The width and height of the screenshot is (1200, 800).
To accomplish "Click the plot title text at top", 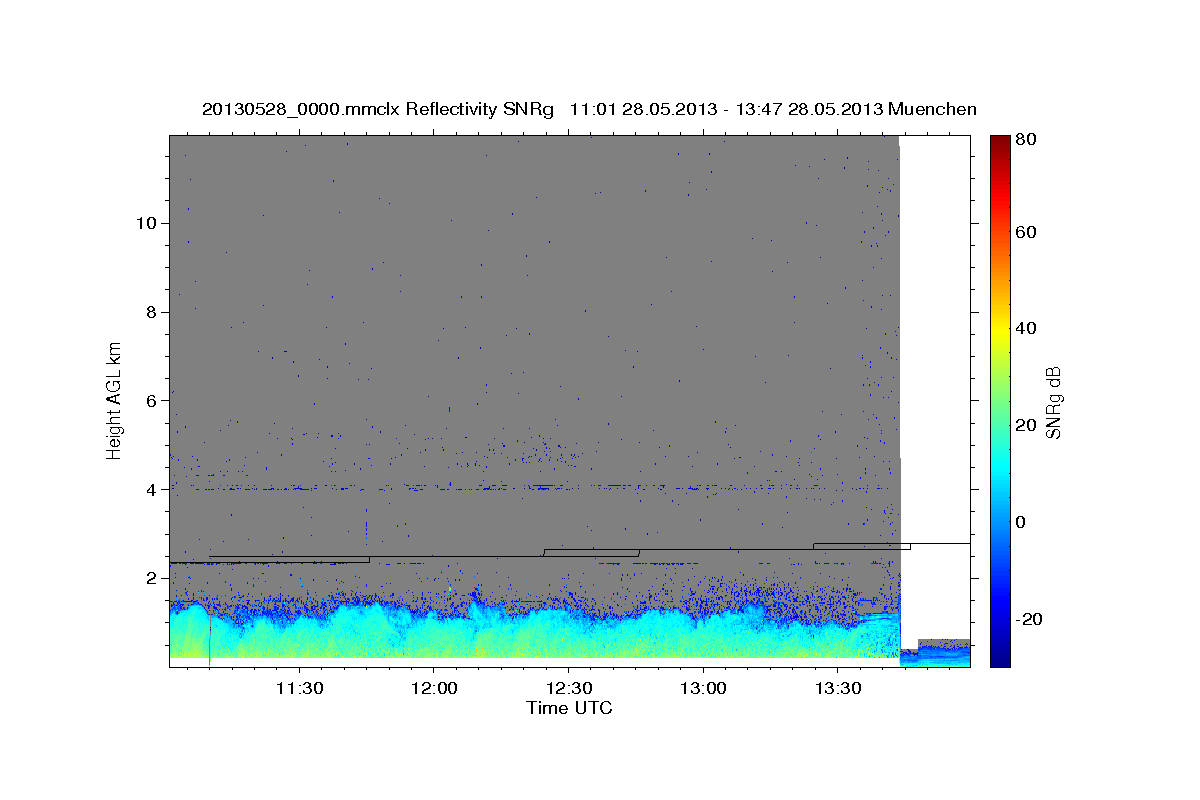I will coord(589,109).
